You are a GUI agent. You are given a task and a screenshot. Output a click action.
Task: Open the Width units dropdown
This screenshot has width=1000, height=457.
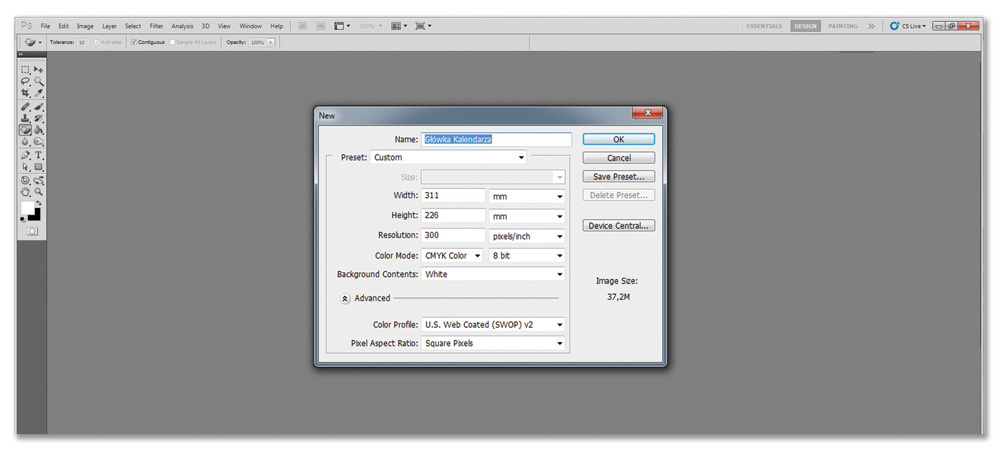[527, 196]
